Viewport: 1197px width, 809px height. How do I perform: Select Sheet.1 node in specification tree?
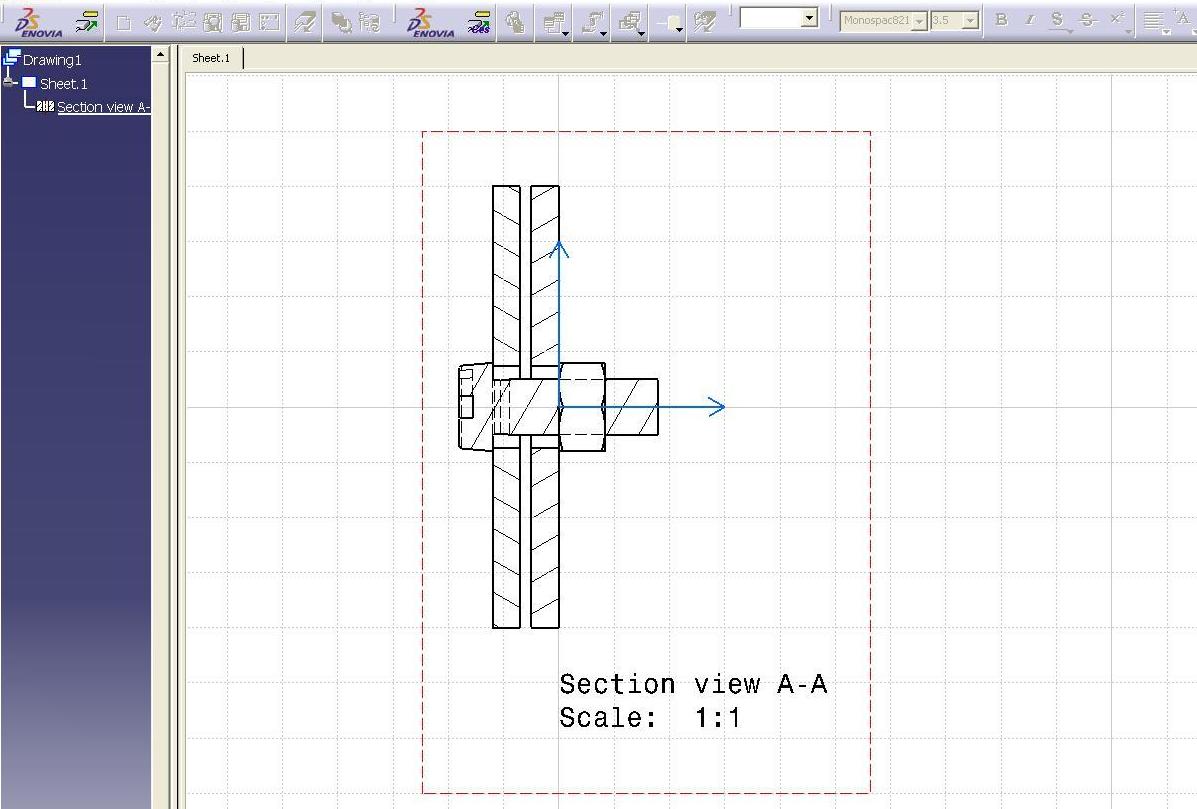point(63,84)
